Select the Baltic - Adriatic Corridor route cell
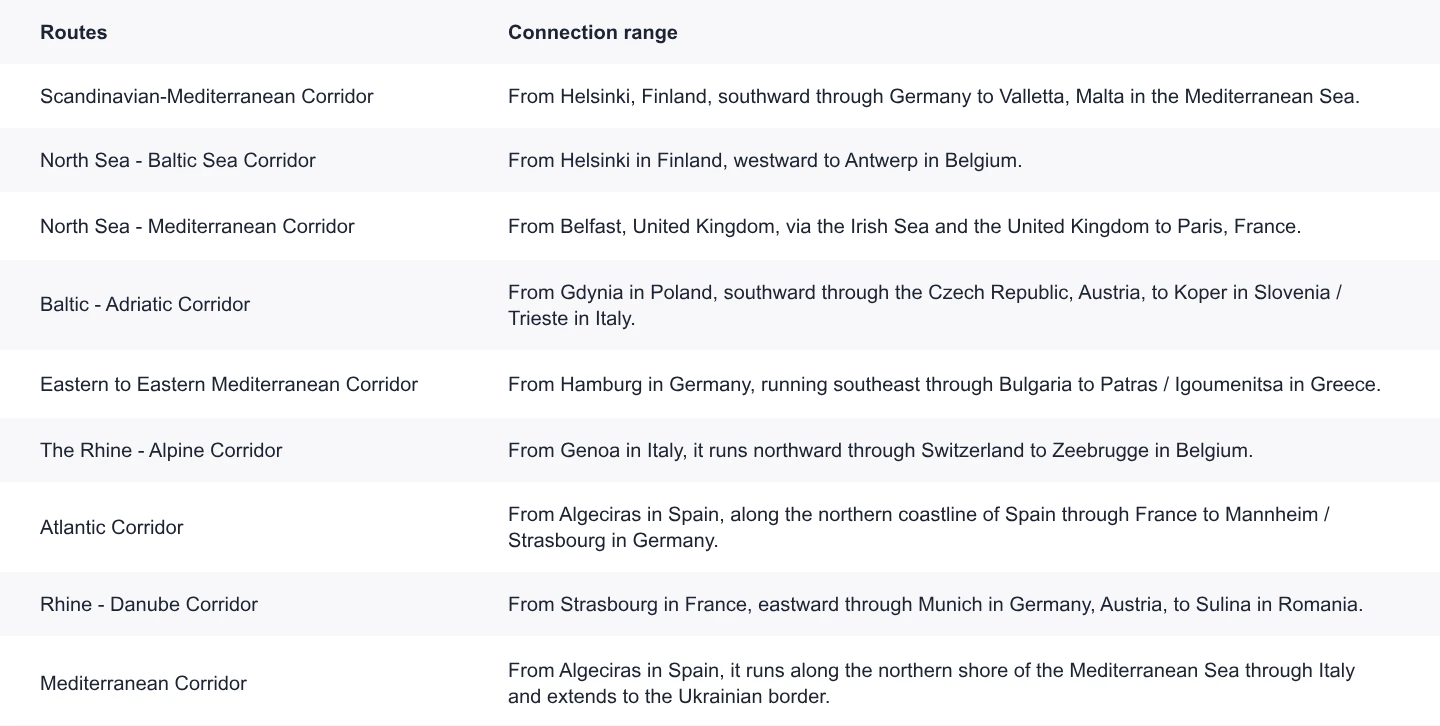The height and width of the screenshot is (726, 1440). [145, 304]
